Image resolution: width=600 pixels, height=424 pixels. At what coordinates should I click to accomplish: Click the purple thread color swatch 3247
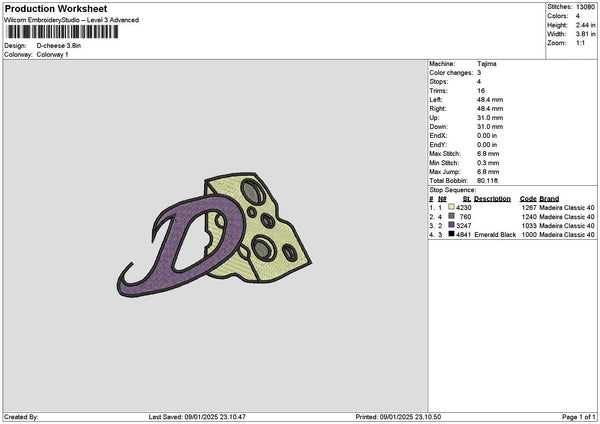(451, 225)
